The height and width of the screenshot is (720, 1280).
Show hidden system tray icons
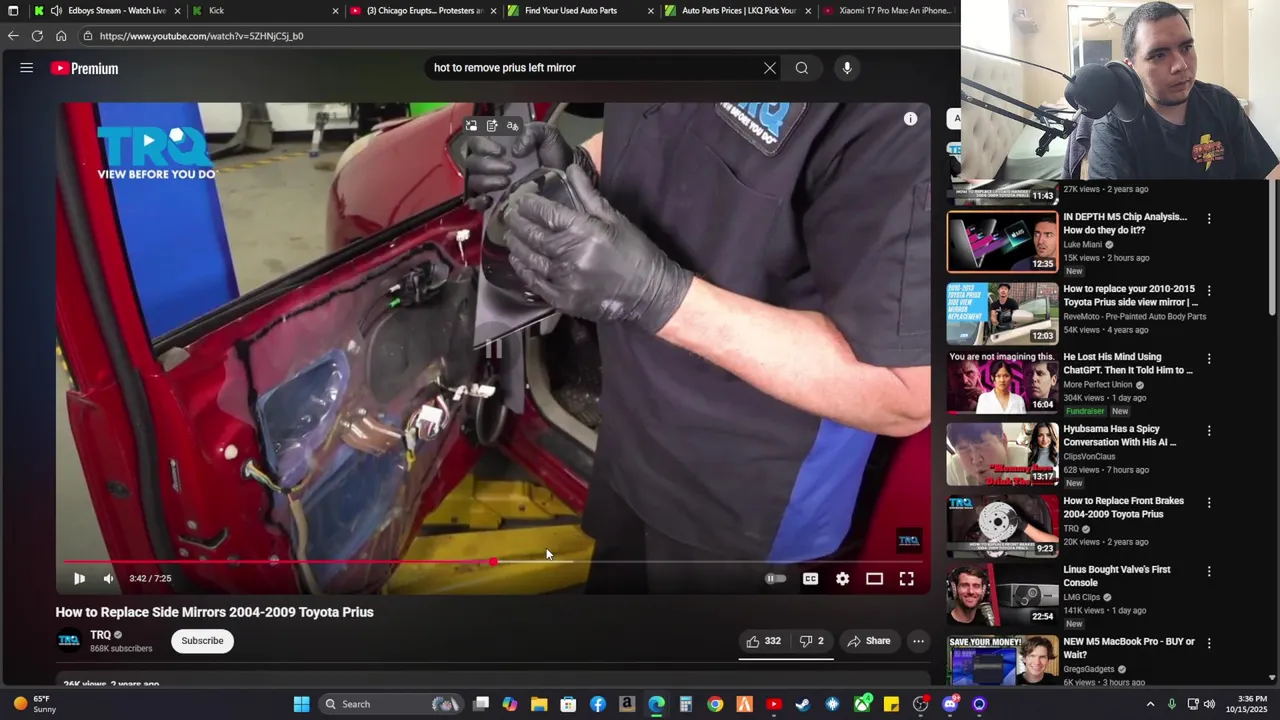coord(1150,704)
